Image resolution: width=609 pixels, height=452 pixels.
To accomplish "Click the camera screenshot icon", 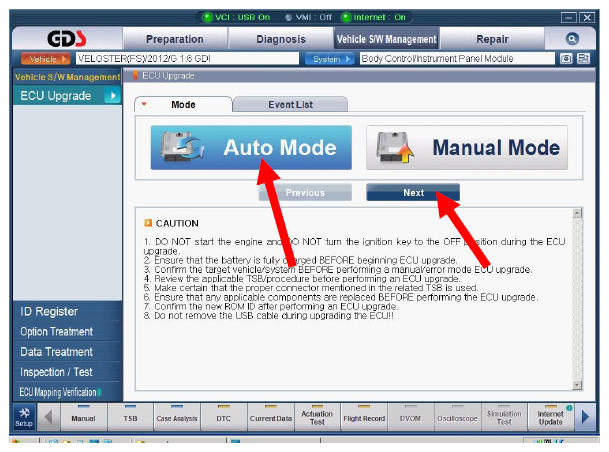I will point(566,59).
